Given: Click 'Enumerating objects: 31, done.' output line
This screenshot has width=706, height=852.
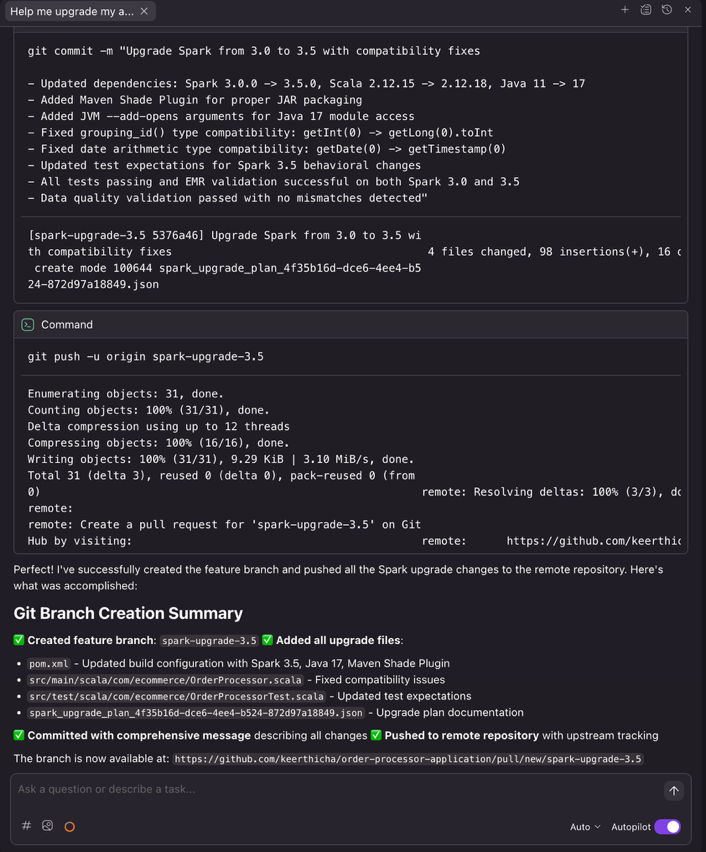Looking at the screenshot, I should (x=126, y=394).
